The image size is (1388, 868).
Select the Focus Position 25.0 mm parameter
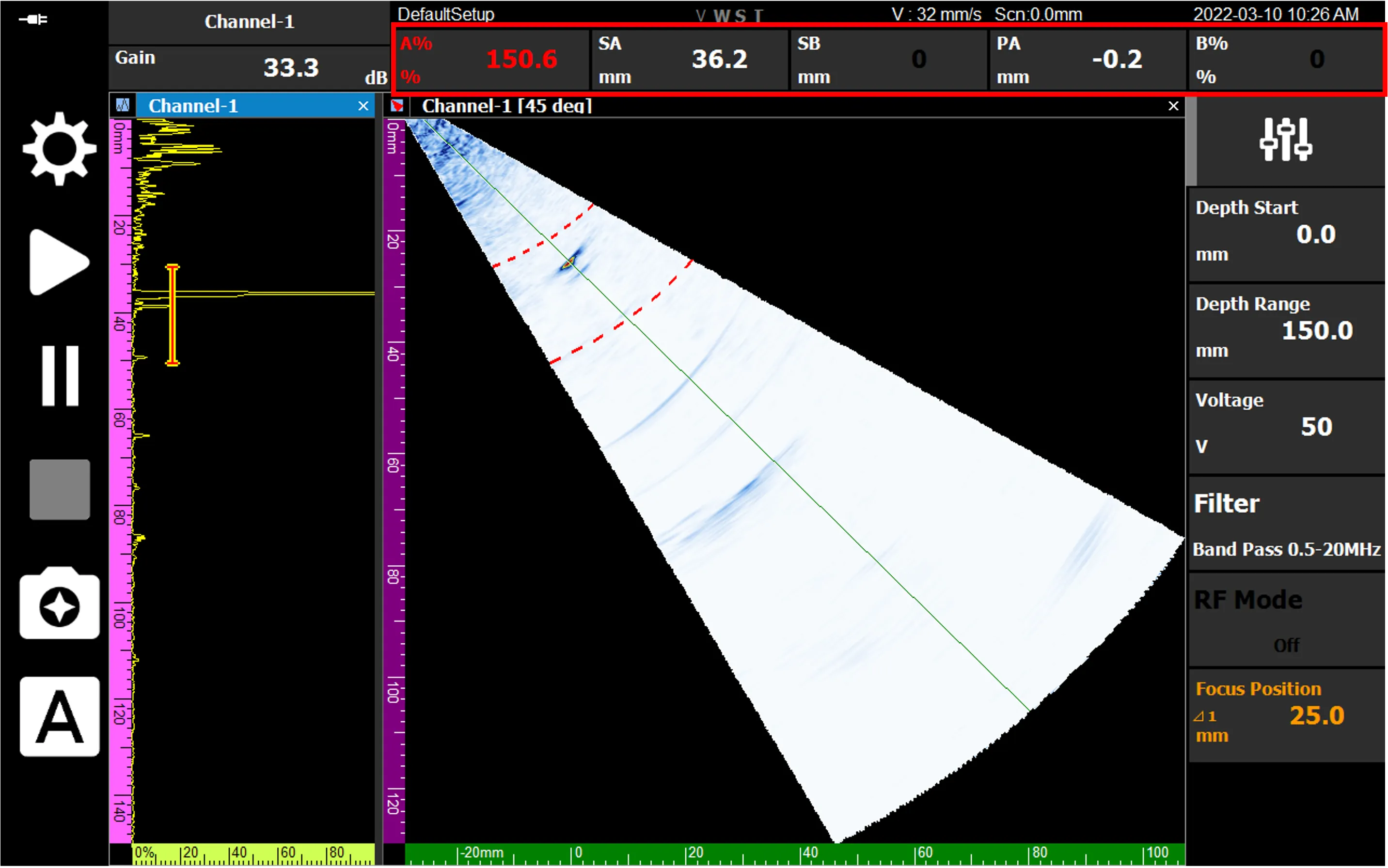point(1286,715)
